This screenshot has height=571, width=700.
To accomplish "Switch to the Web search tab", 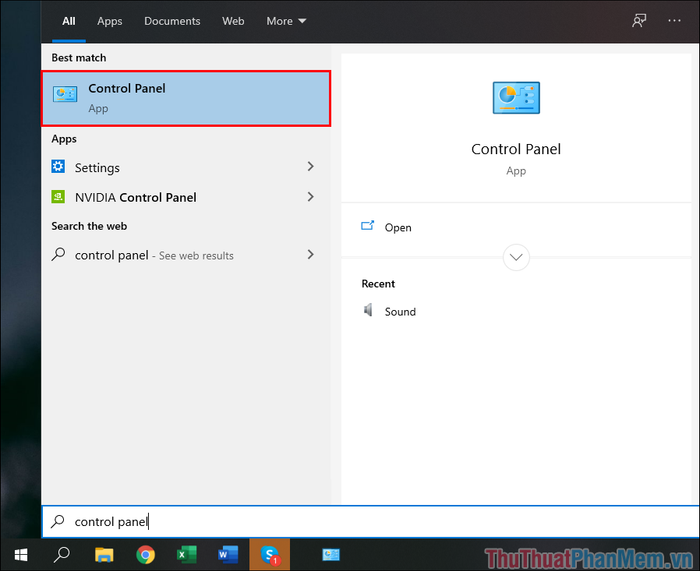I will [x=233, y=21].
